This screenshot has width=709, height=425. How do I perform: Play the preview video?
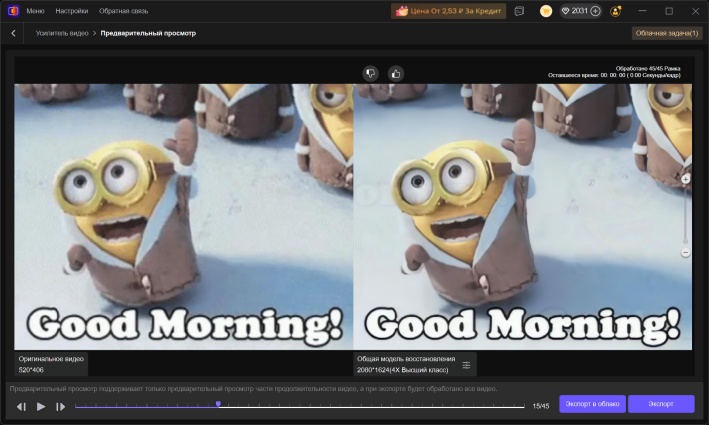[41, 406]
